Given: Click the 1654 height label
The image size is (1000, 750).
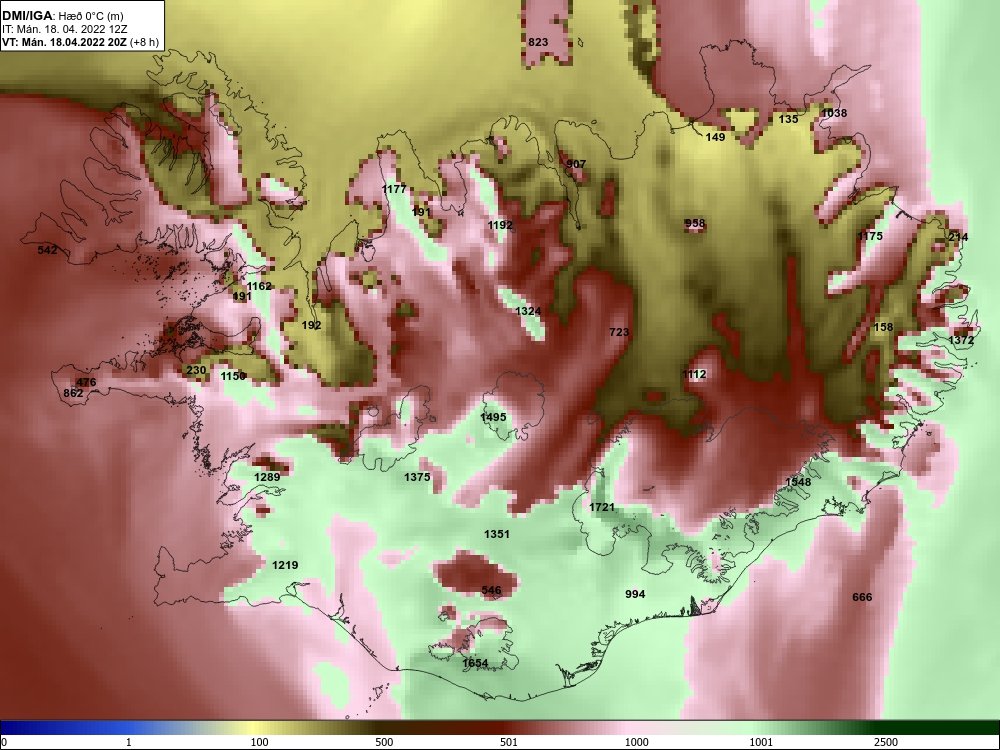Looking at the screenshot, I should (475, 663).
